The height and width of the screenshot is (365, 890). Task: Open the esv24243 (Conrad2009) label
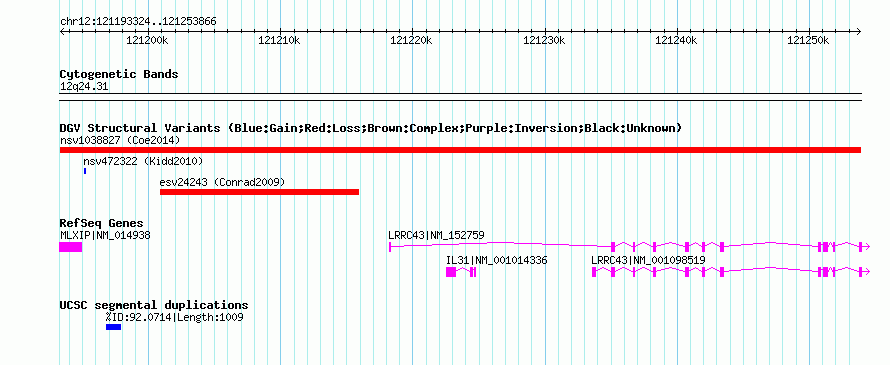(x=222, y=182)
